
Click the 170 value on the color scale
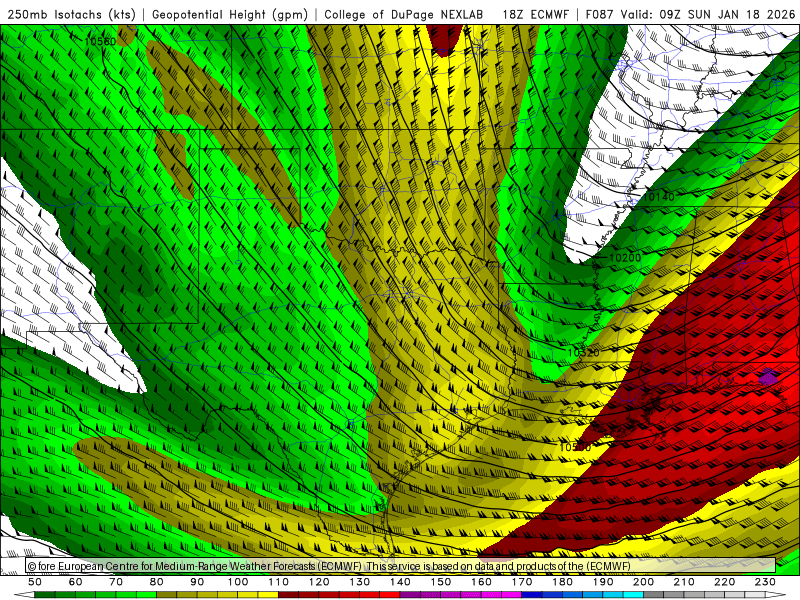pos(522,582)
